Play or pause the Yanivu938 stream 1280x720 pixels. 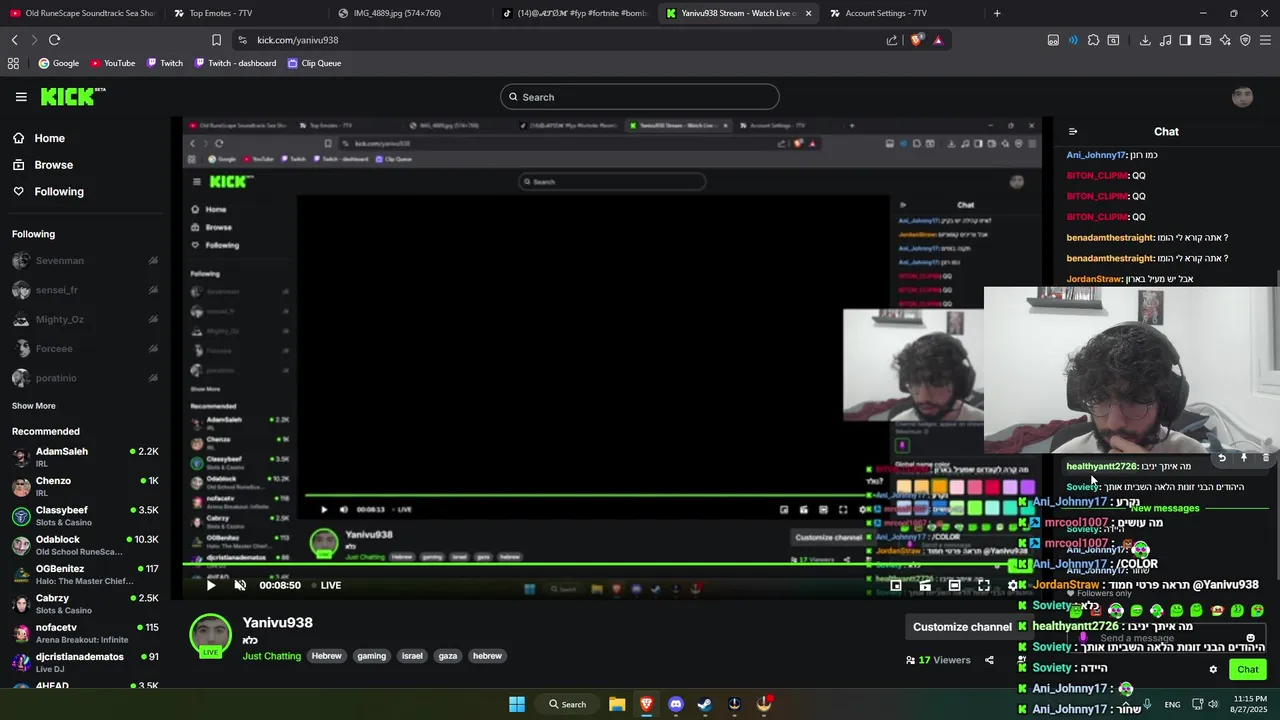(x=211, y=585)
